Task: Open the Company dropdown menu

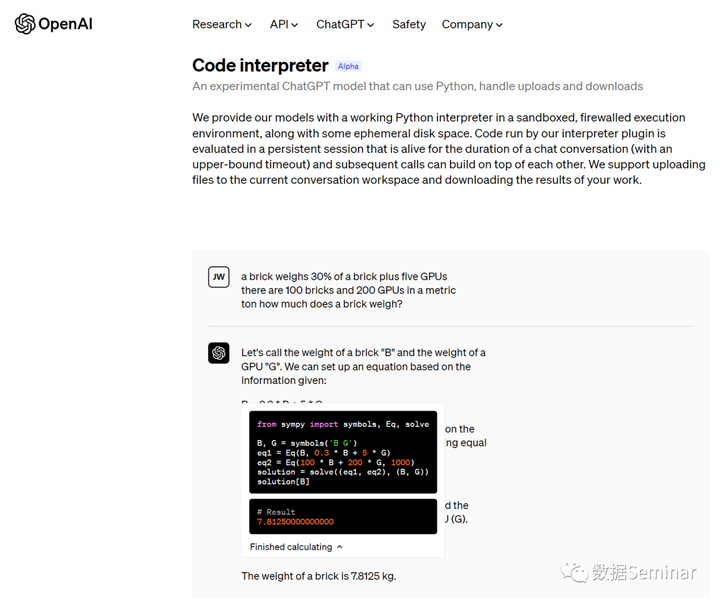Action: point(472,24)
